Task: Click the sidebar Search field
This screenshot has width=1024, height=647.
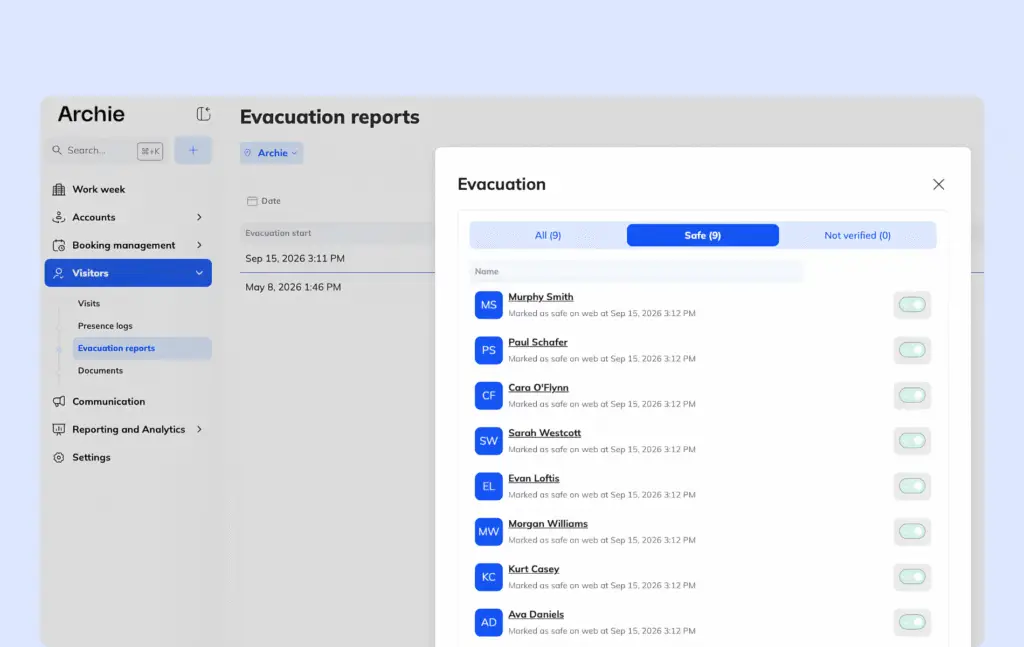Action: (x=107, y=151)
